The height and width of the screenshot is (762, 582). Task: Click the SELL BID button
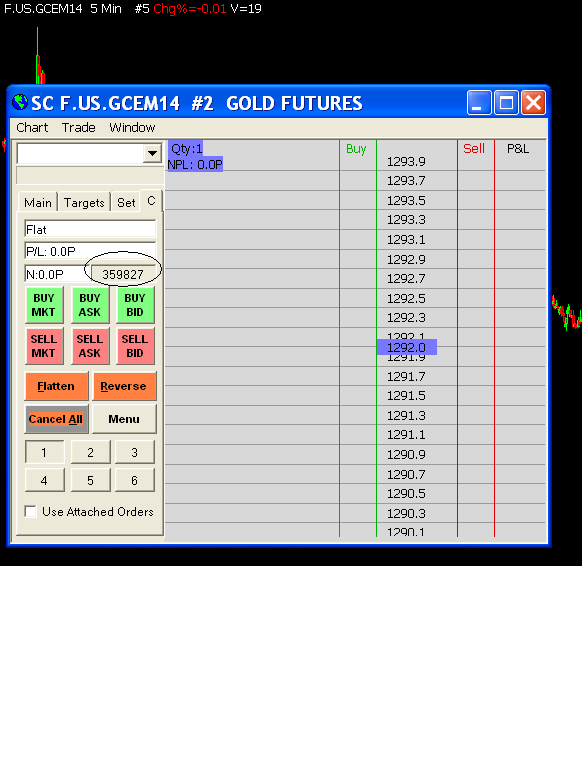click(x=135, y=346)
